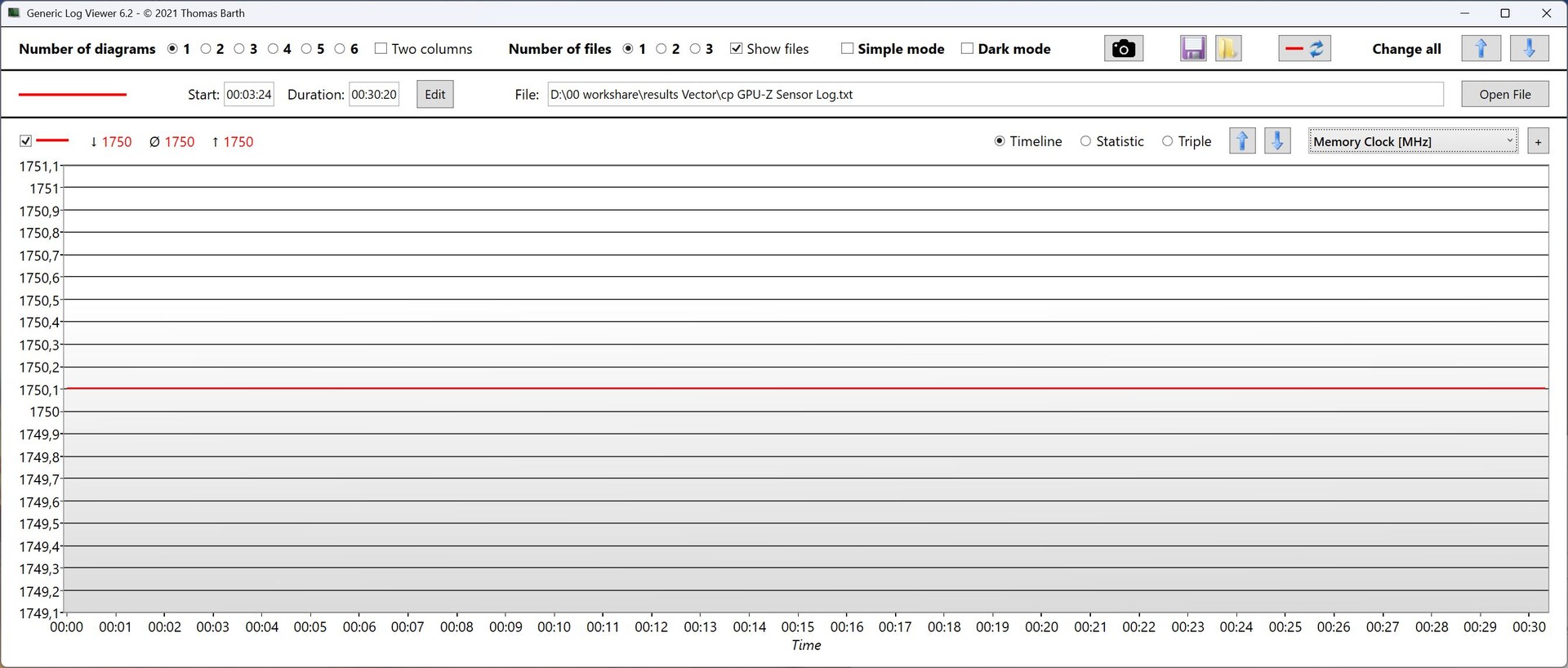
Task: Click the Start time field
Action: (249, 95)
